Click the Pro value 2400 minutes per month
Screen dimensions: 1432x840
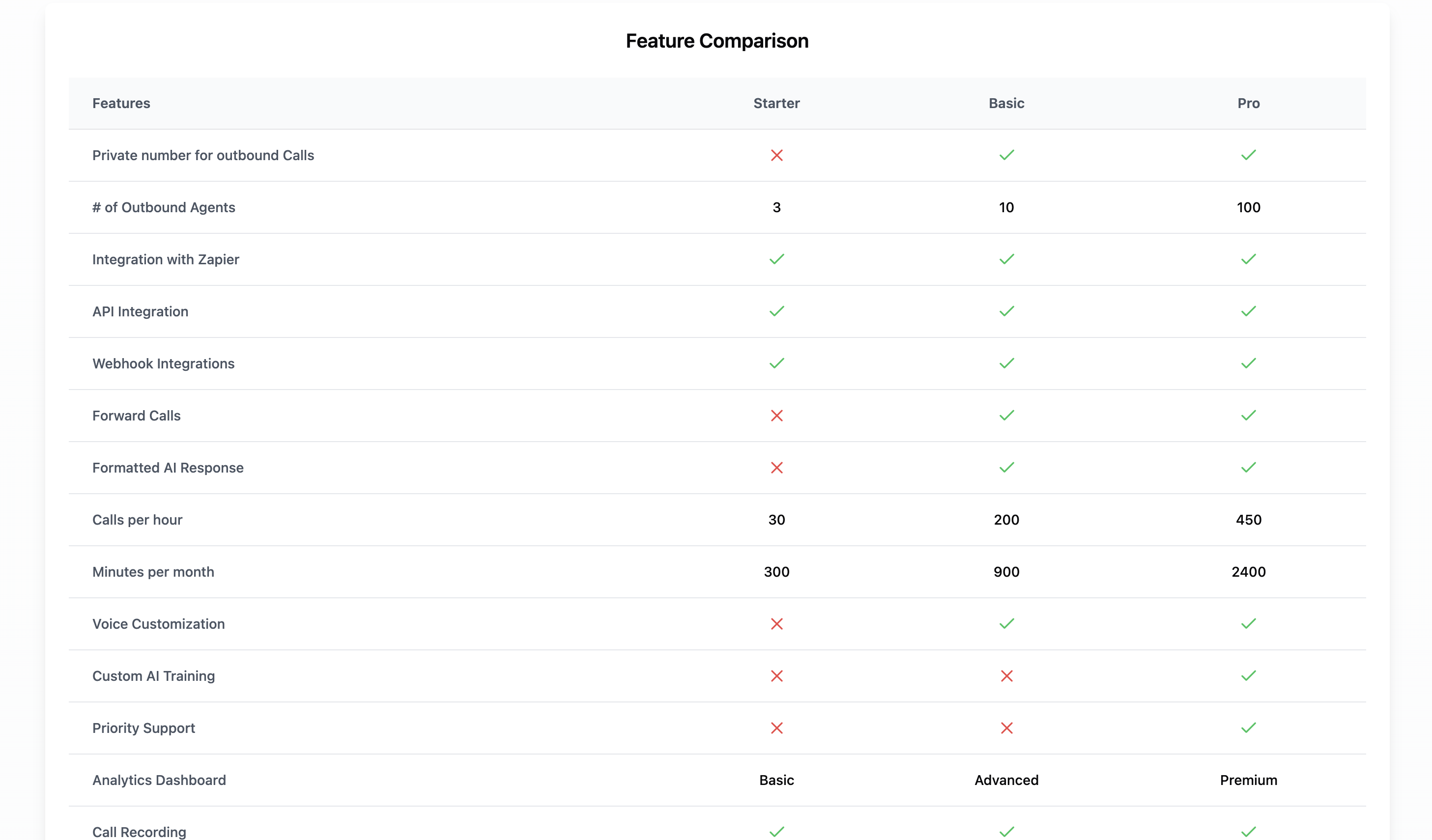pos(1248,572)
